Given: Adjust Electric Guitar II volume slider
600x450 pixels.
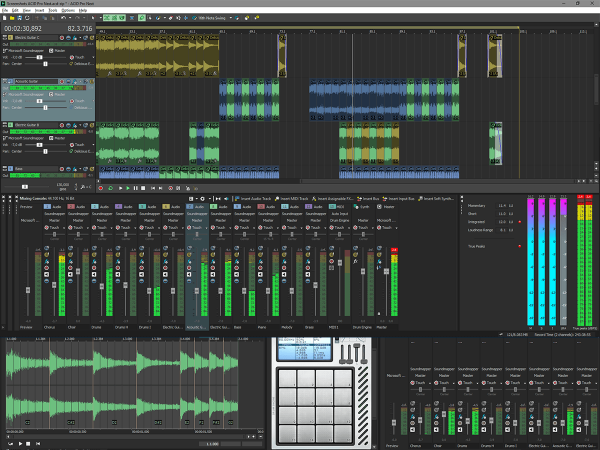Looking at the screenshot, I should click(39, 145).
